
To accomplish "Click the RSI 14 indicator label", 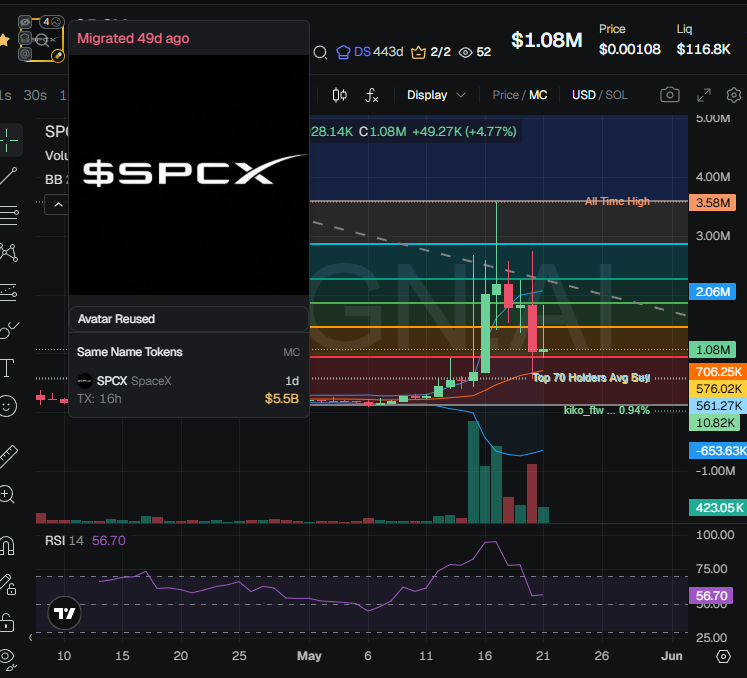I will click(64, 540).
